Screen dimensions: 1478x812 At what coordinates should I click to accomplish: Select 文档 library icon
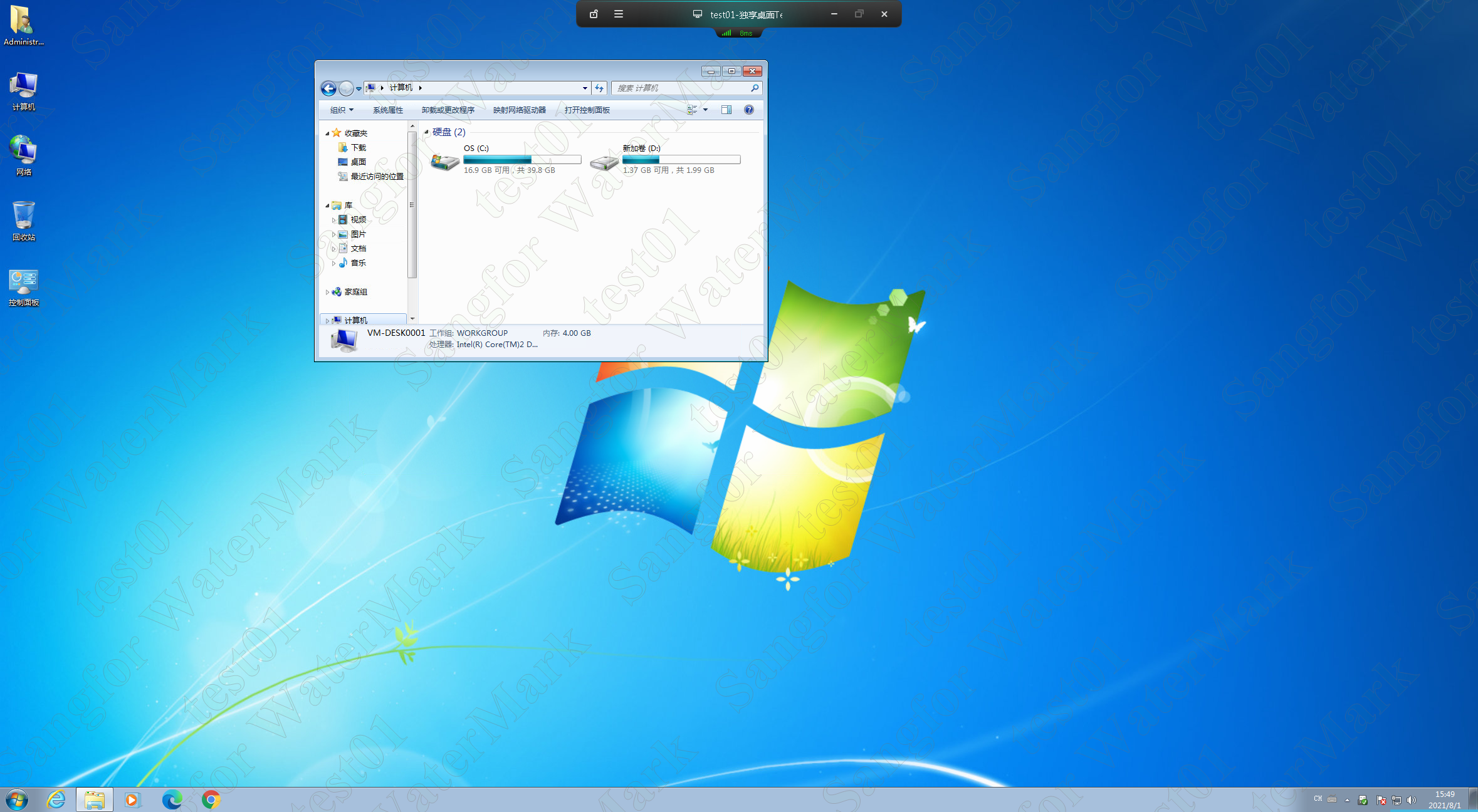click(343, 249)
